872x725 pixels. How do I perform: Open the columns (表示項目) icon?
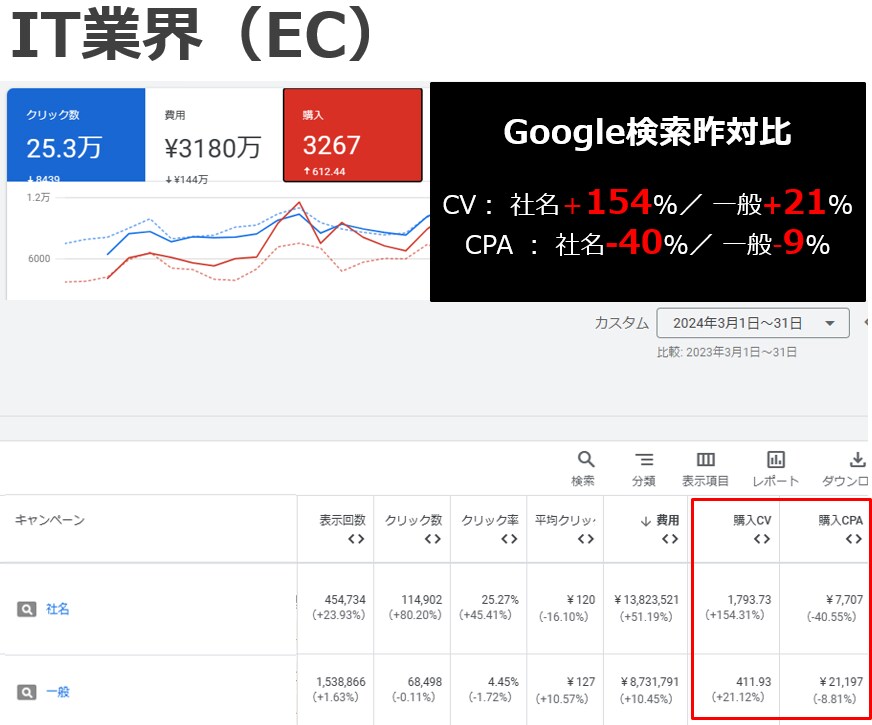pos(705,459)
